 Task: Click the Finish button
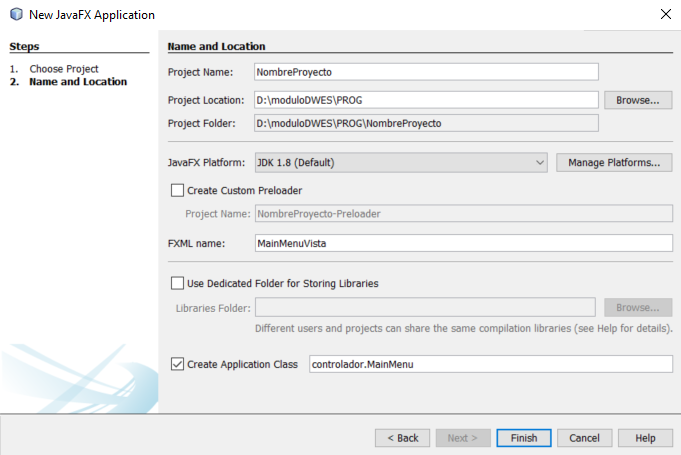coord(524,438)
